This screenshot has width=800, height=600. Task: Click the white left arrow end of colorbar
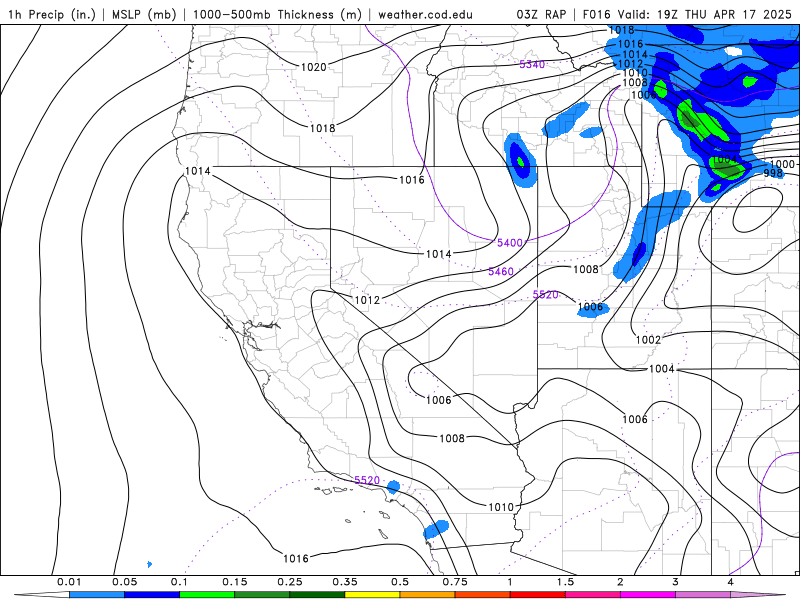42,595
